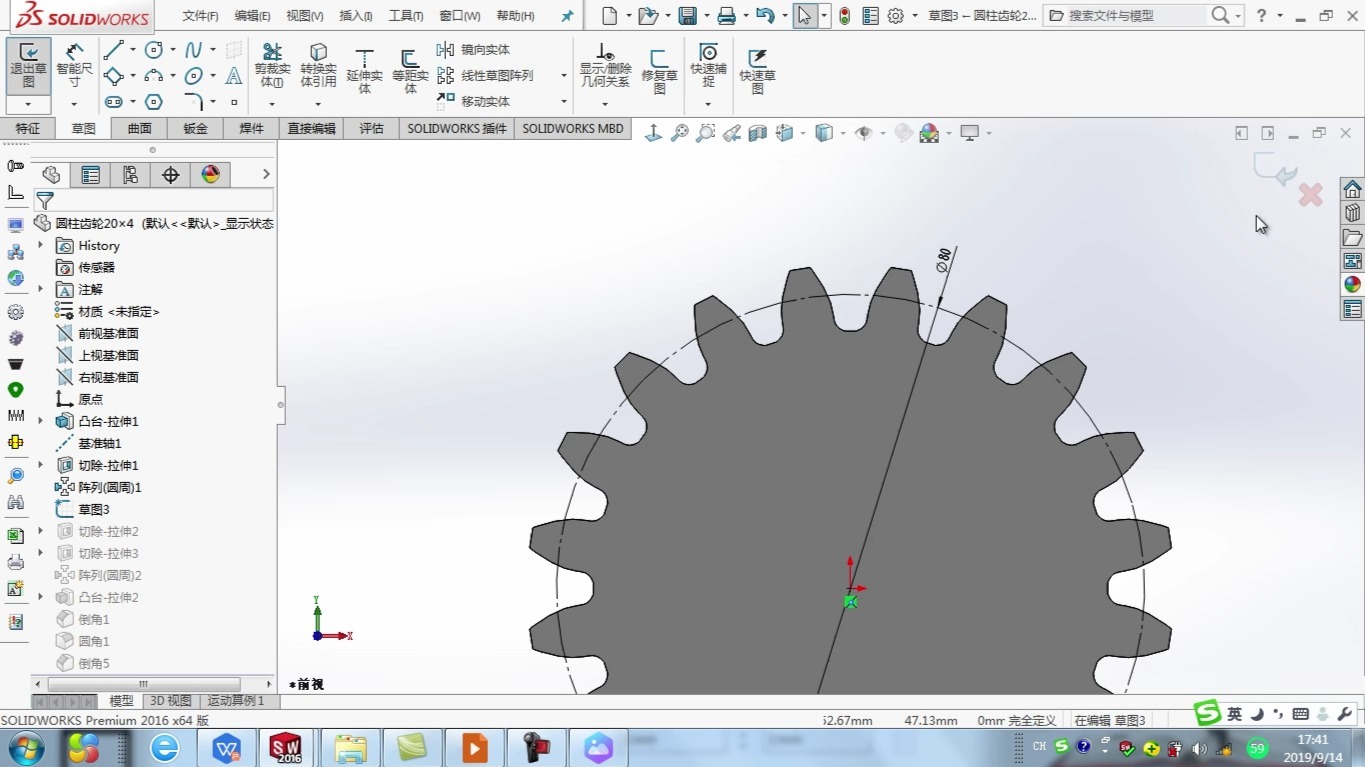Click the Section View icon
The image size is (1365, 767).
click(758, 133)
